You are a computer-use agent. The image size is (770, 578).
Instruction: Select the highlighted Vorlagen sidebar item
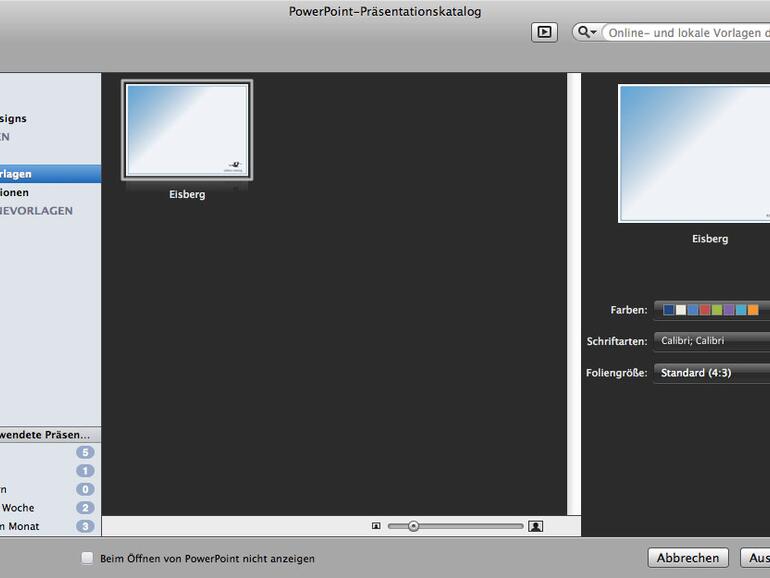click(51, 174)
